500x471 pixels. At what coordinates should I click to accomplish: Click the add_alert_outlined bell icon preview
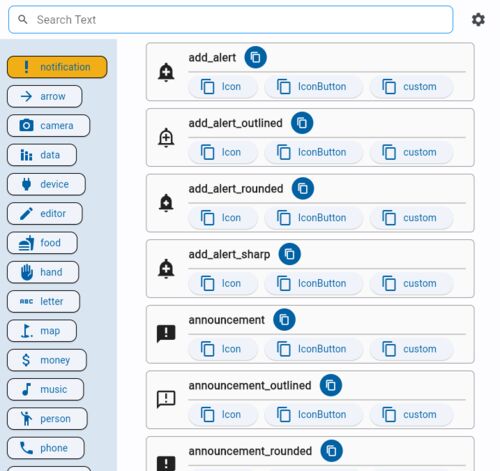[x=166, y=138]
